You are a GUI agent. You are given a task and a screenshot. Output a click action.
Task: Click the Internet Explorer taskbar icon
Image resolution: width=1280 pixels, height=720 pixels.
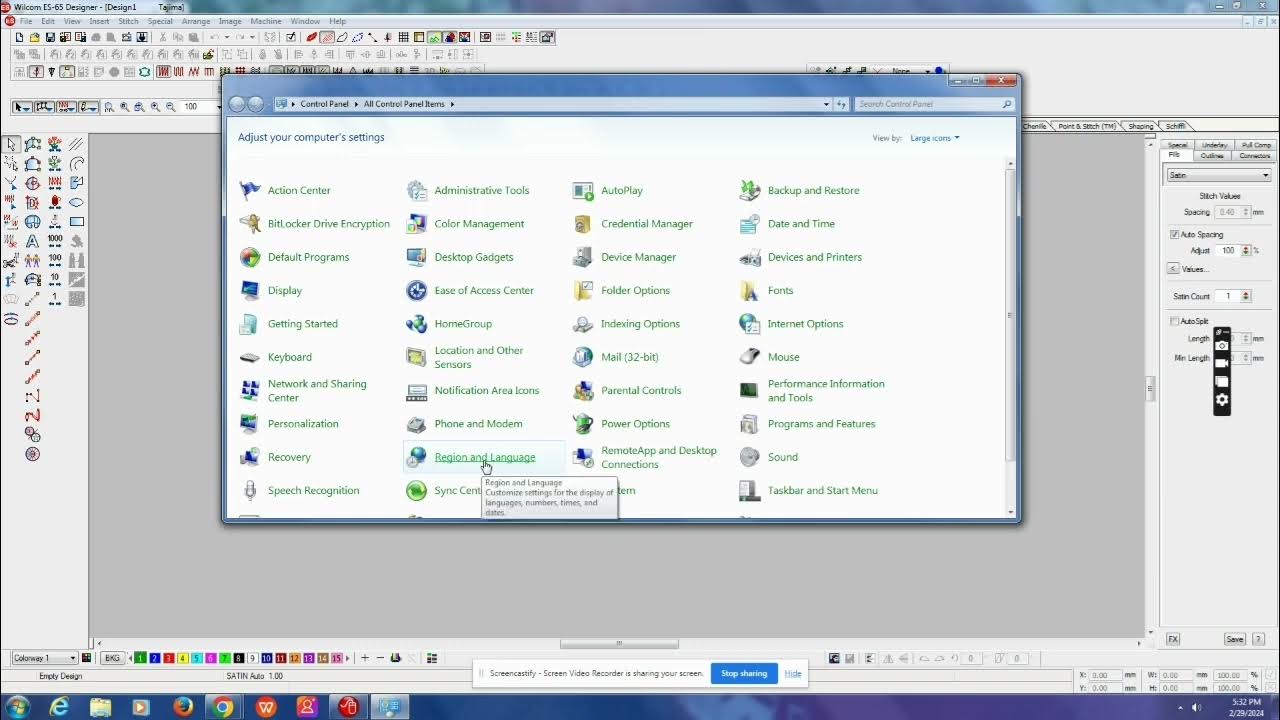(59, 707)
